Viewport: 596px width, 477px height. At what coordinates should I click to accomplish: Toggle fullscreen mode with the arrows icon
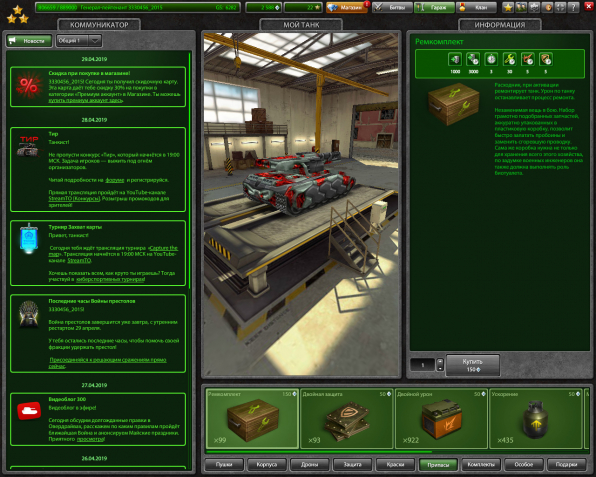coord(560,7)
